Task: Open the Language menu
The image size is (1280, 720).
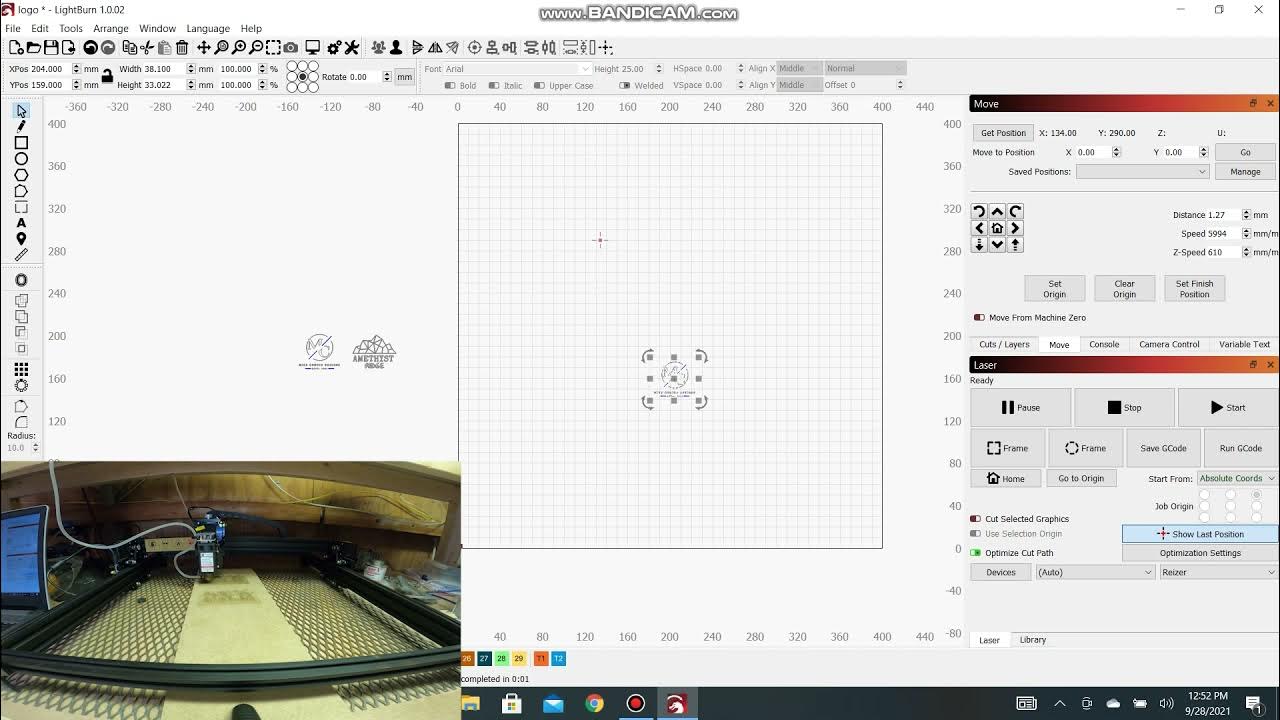Action: click(207, 28)
